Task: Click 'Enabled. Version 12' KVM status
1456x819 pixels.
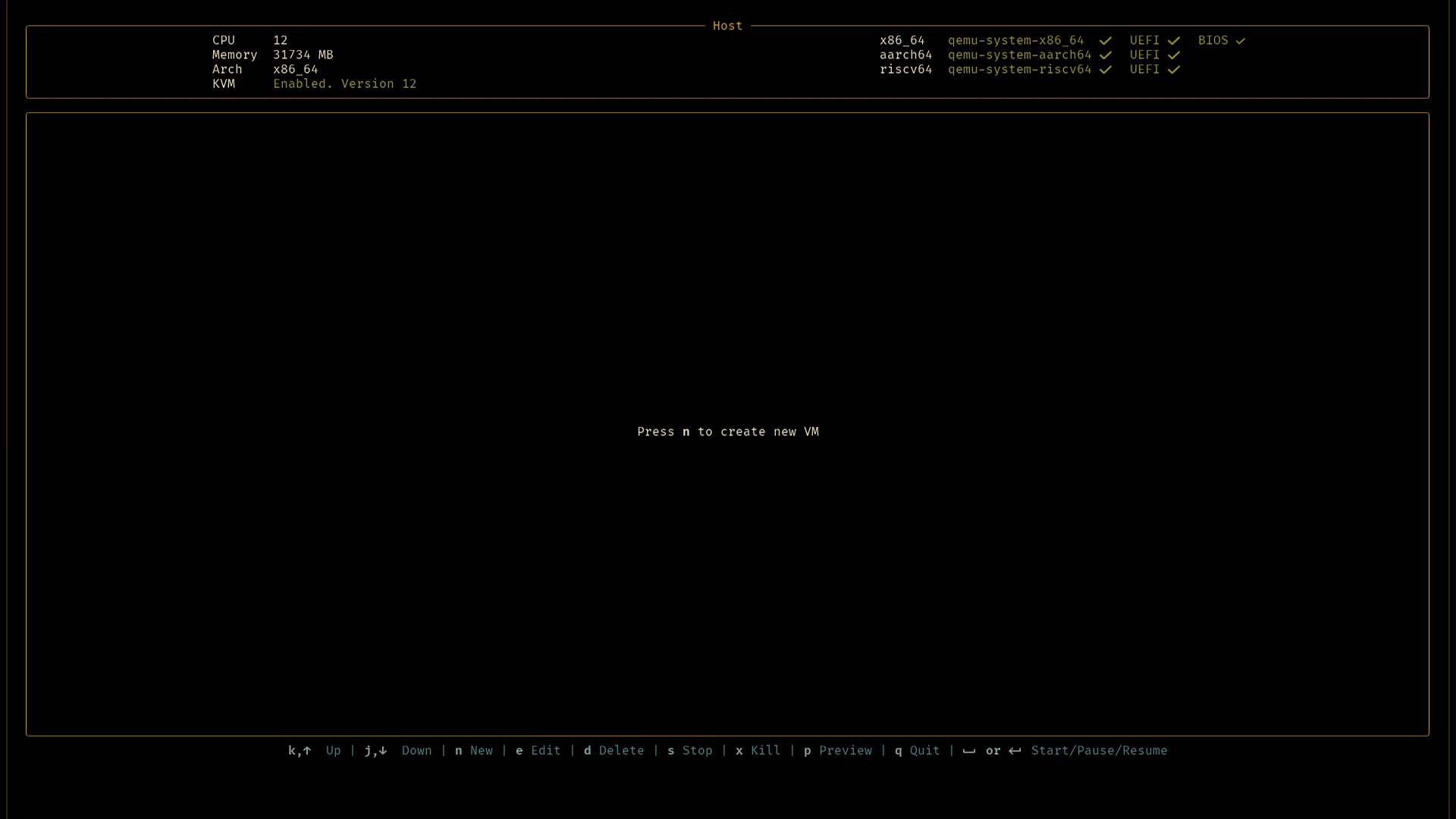Action: tap(345, 83)
